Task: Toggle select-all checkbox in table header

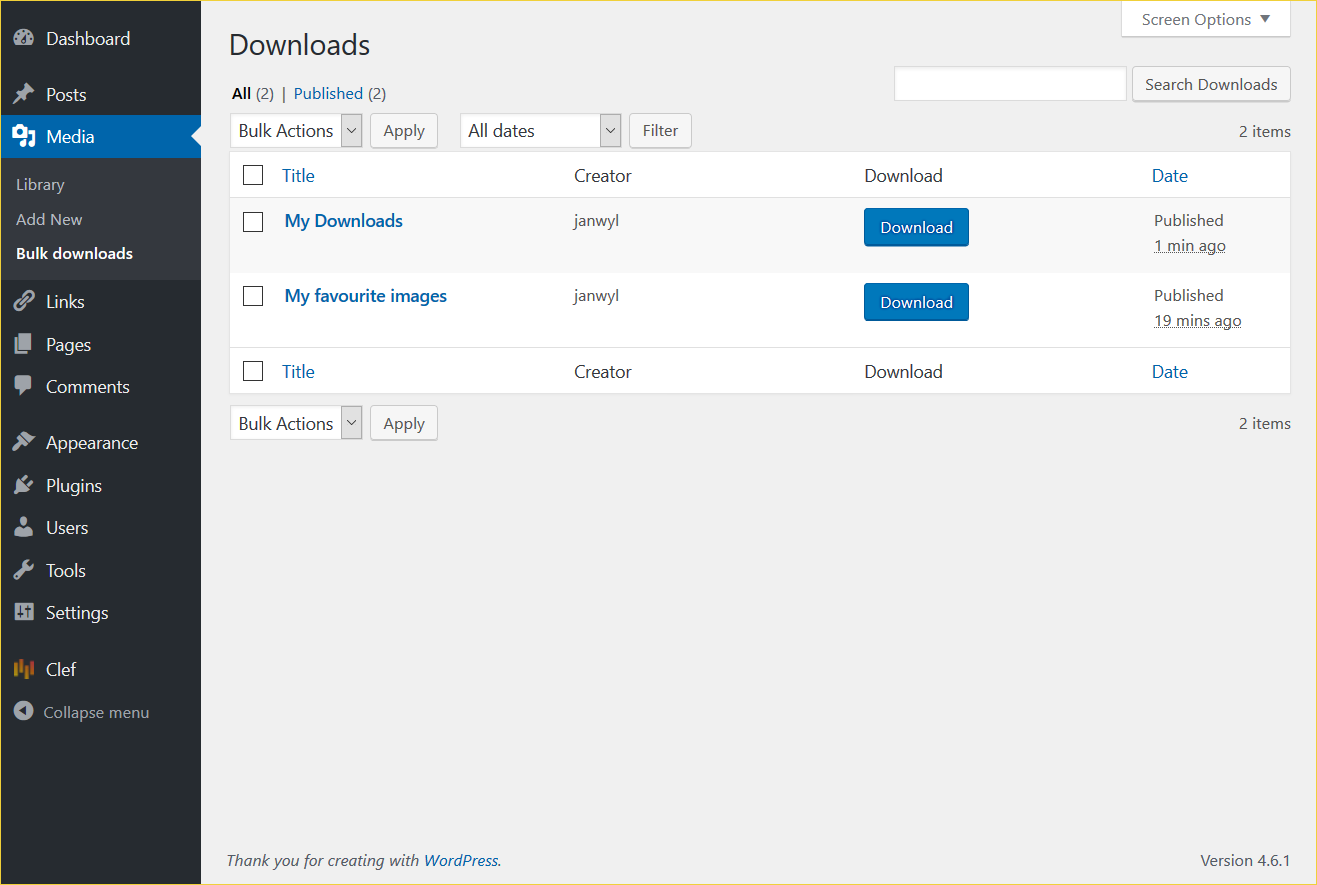Action: (253, 176)
